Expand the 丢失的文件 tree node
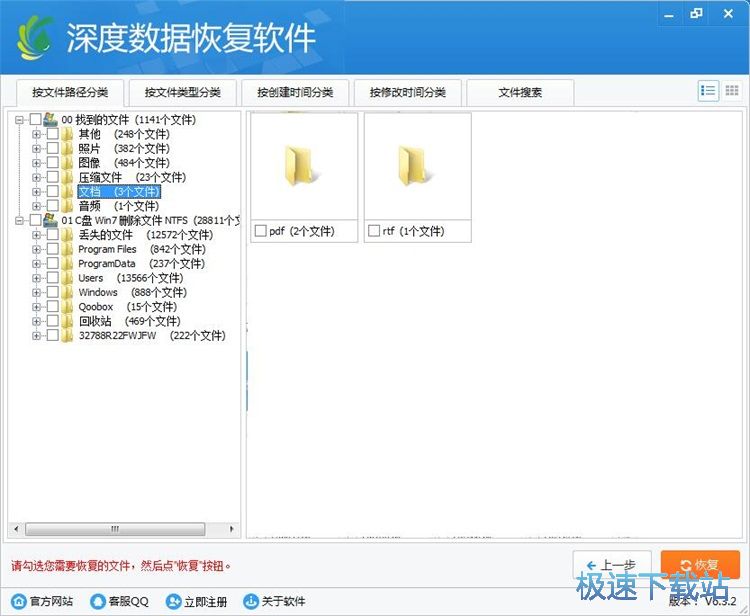This screenshot has height=616, width=750. pyautogui.click(x=36, y=235)
